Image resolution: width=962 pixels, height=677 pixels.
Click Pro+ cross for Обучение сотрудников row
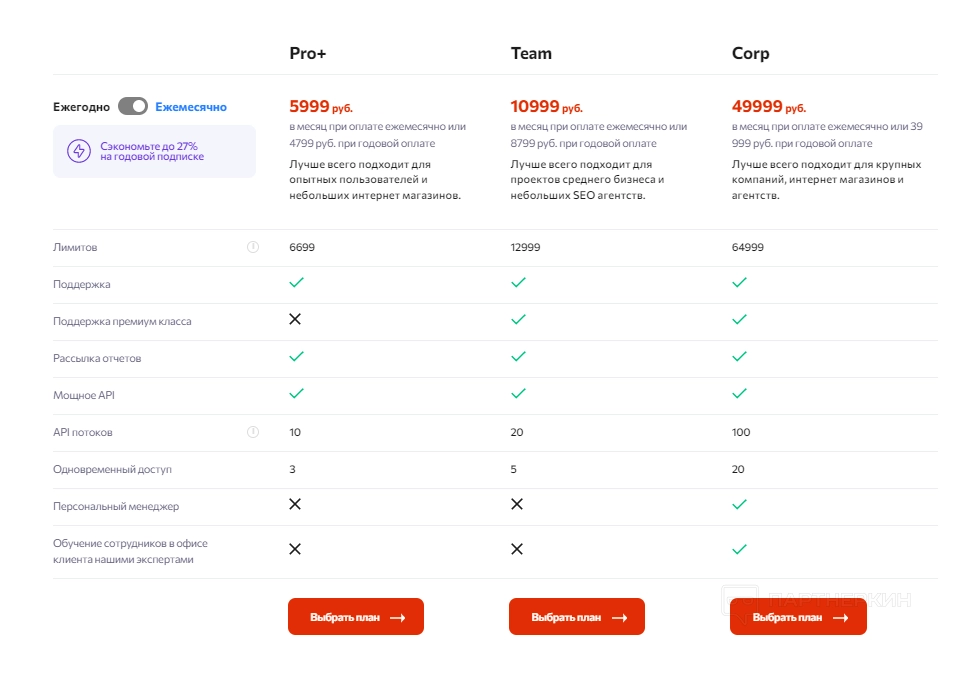pyautogui.click(x=295, y=549)
